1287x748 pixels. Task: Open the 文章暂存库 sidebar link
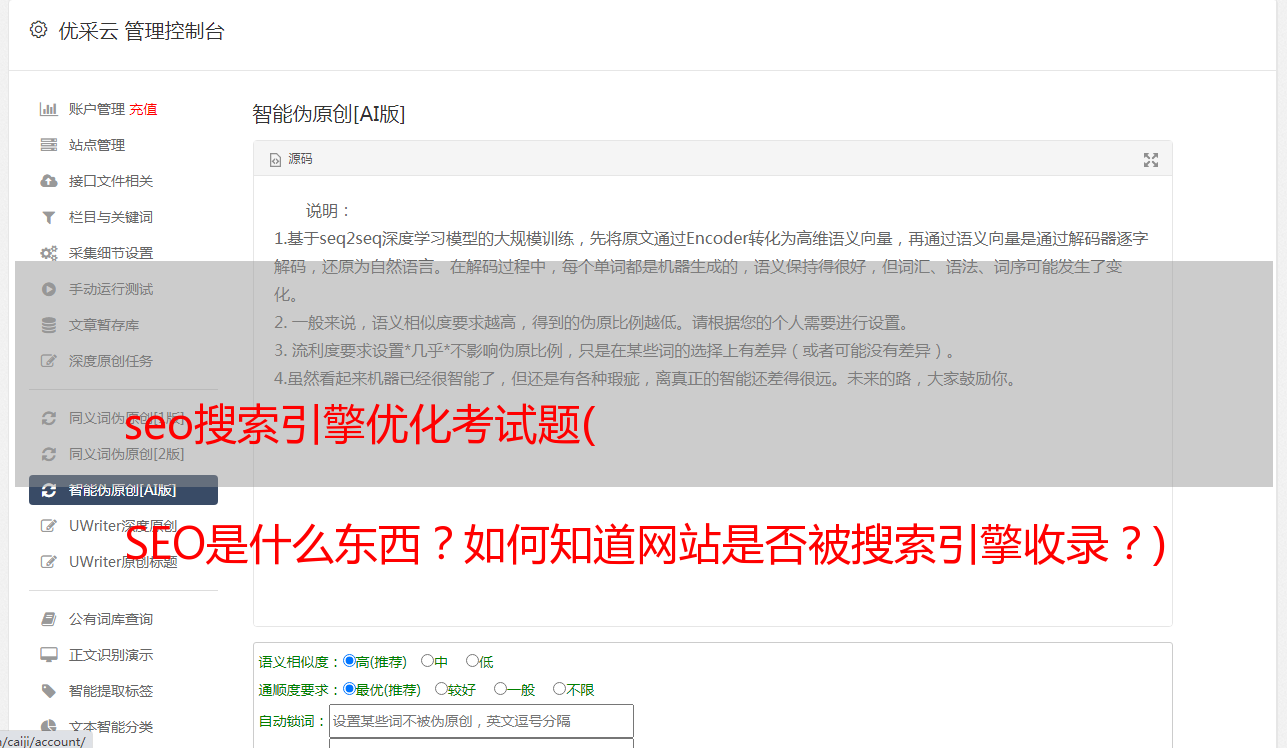(104, 325)
